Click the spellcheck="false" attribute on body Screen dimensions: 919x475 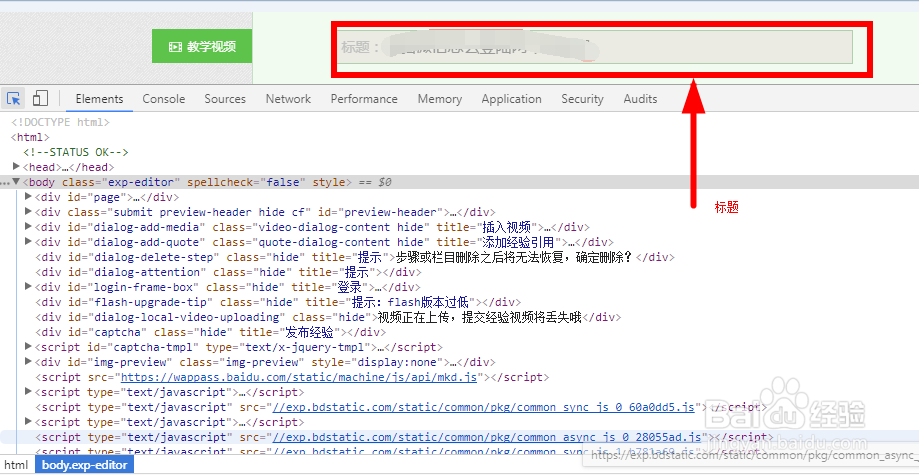(x=248, y=182)
